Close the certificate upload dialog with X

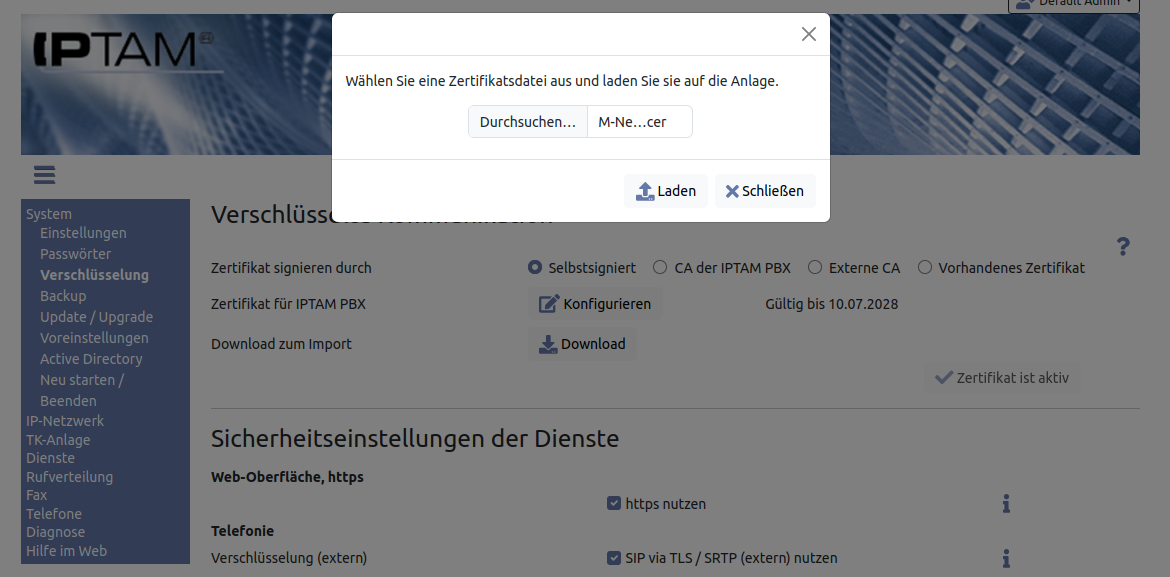pos(809,34)
